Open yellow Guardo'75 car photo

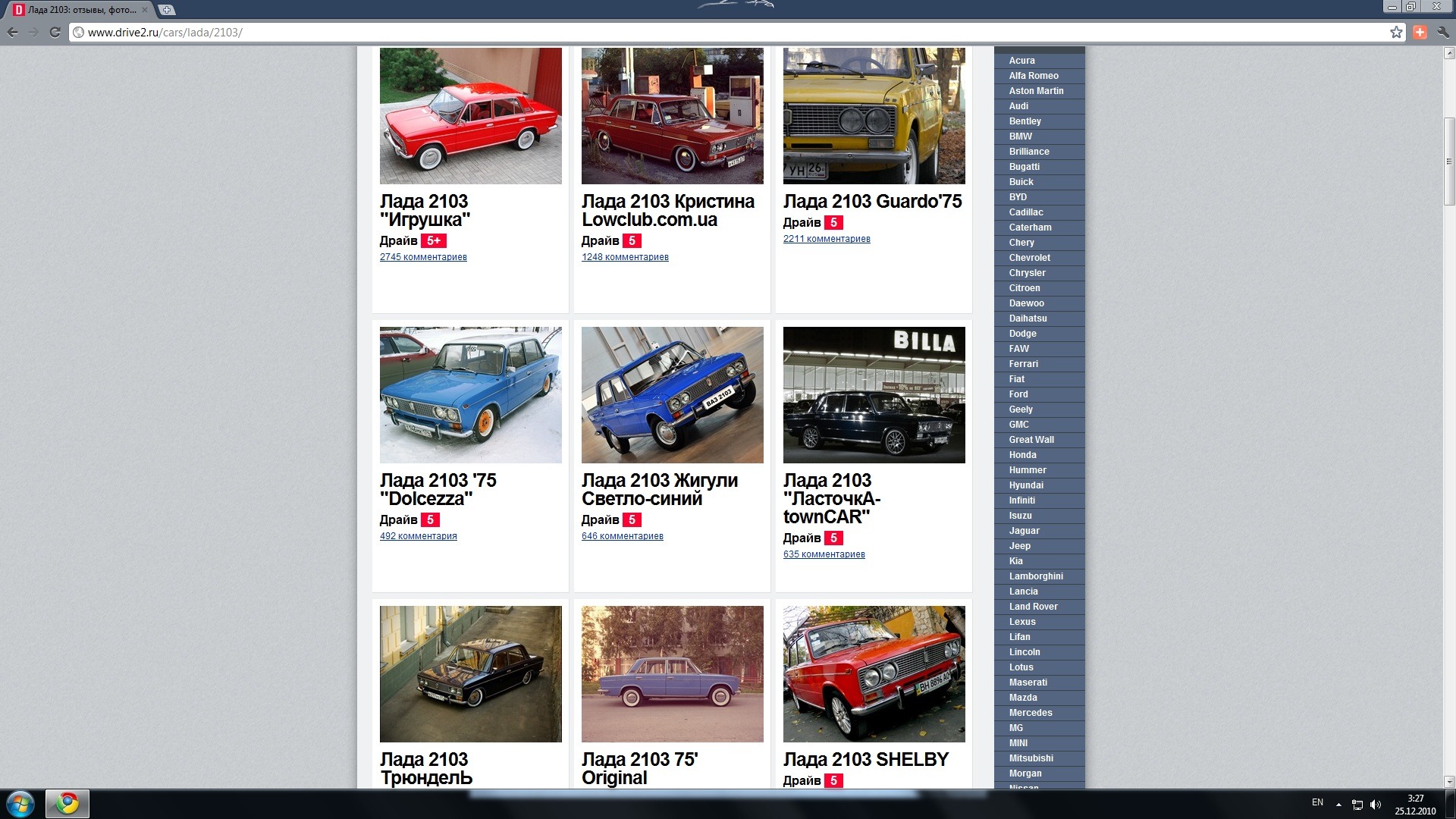(x=874, y=116)
